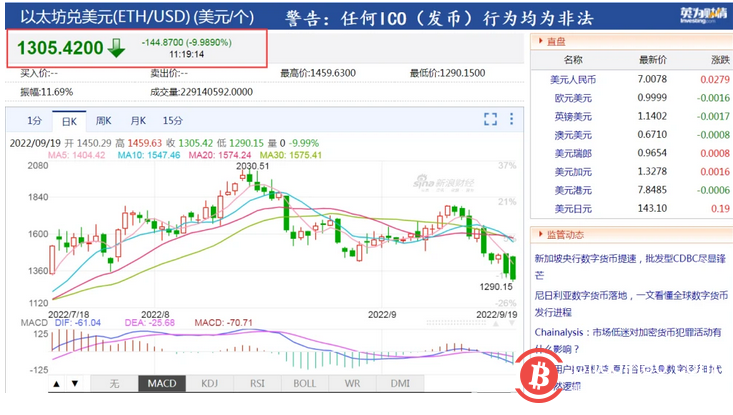Click the 买入价 field
The height and width of the screenshot is (415, 733).
39,73
